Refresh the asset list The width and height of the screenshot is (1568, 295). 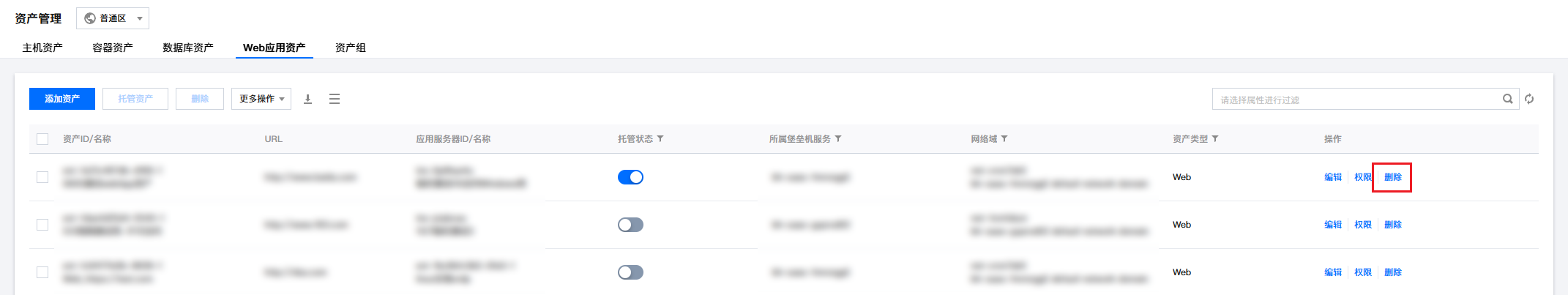1529,99
